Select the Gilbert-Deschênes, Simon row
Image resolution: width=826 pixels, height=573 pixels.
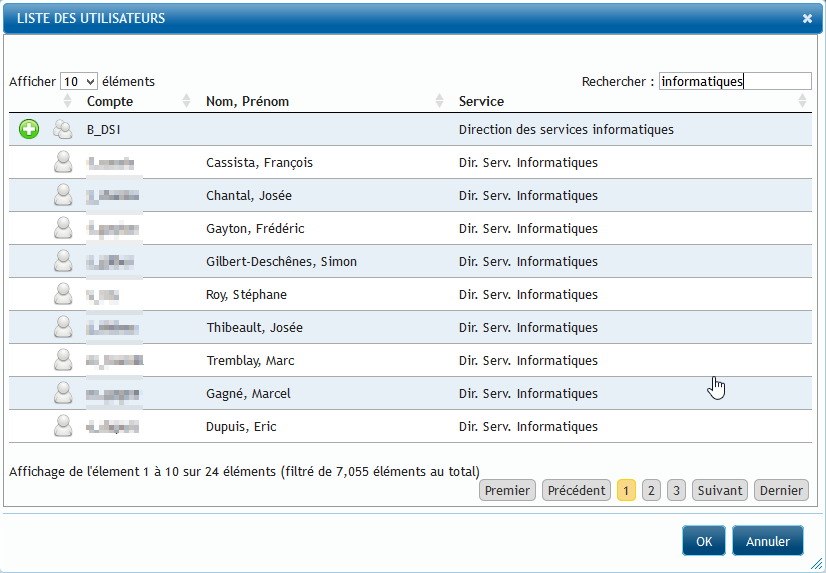tap(410, 261)
